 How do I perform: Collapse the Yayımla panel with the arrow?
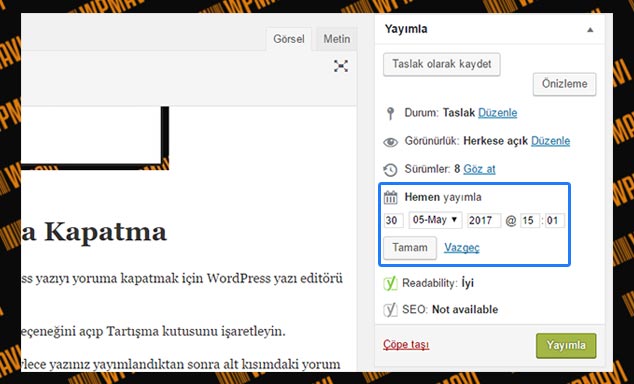[590, 30]
